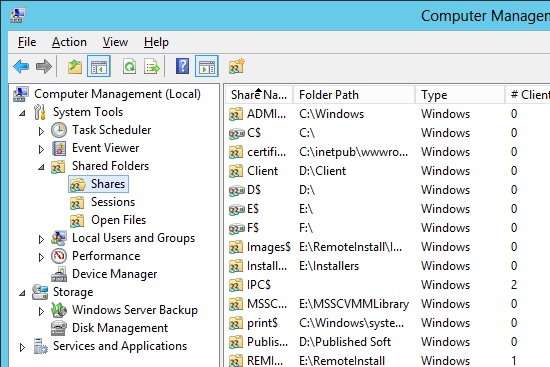Collapse the System Tools tree node
The width and height of the screenshot is (550, 367).
pos(22,113)
